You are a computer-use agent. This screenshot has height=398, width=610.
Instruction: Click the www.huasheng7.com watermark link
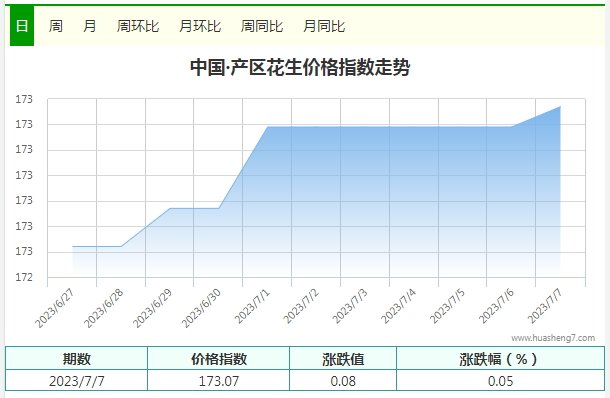[553, 338]
